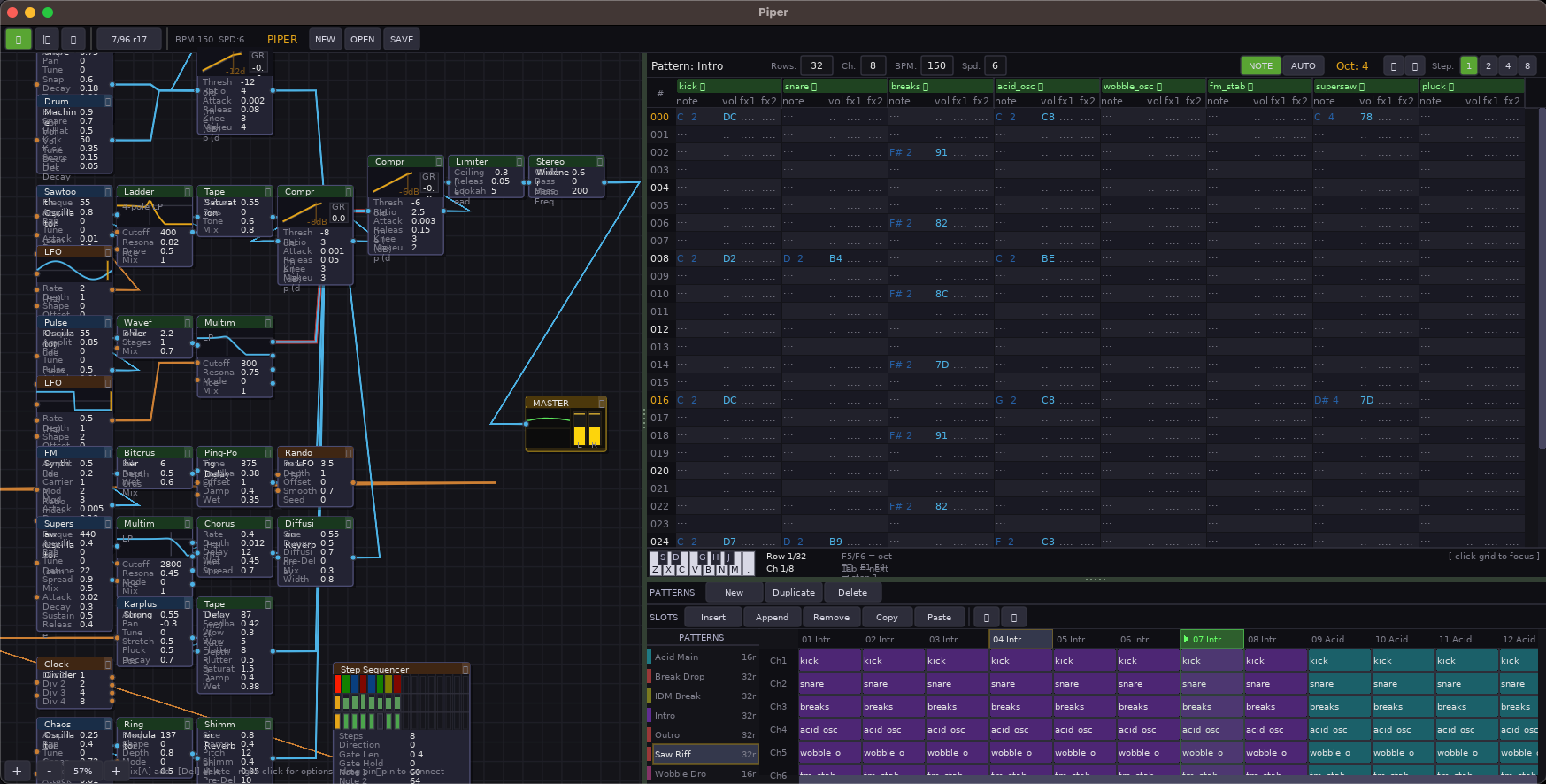Set Step size to 4

1508,66
